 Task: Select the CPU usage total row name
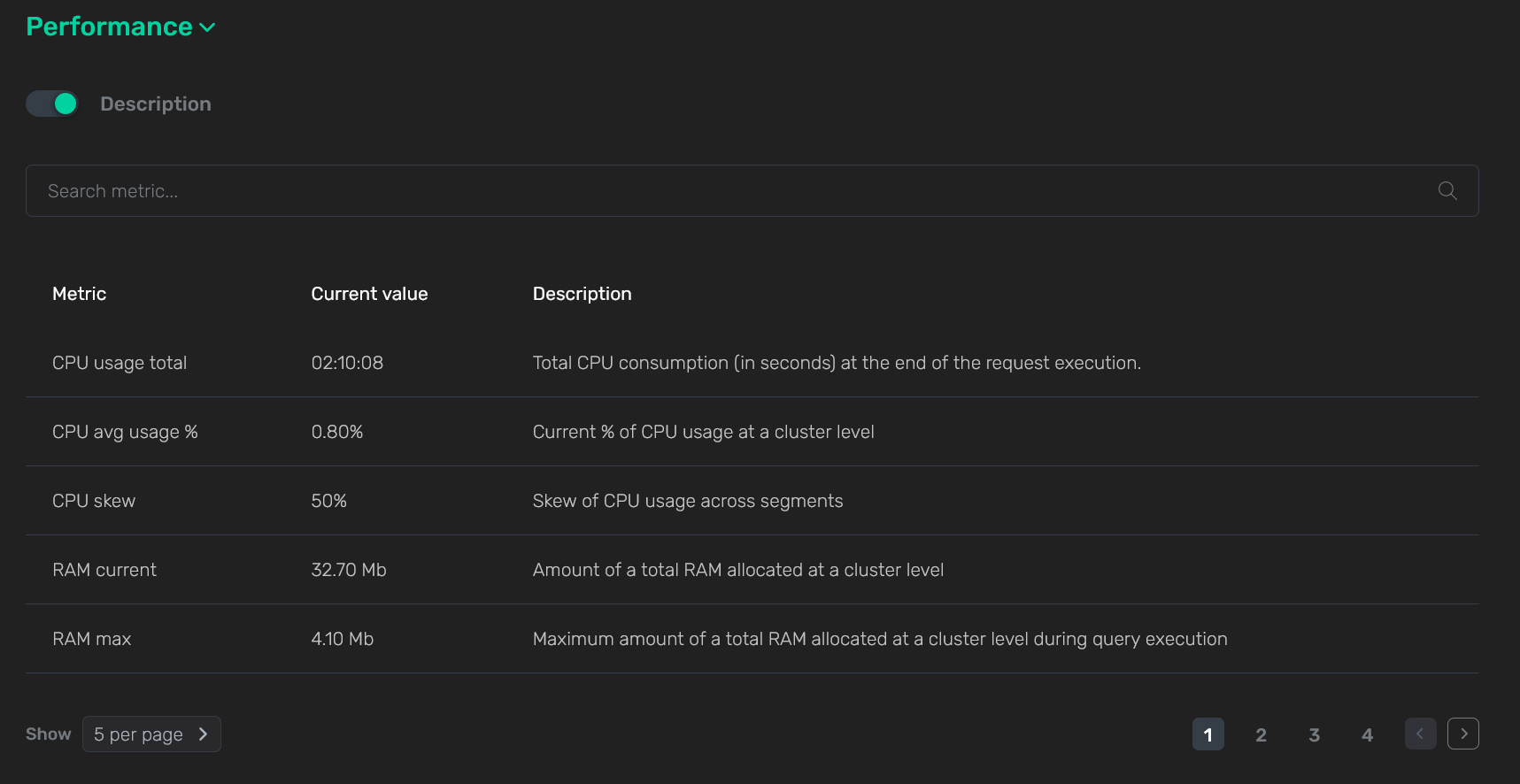120,363
